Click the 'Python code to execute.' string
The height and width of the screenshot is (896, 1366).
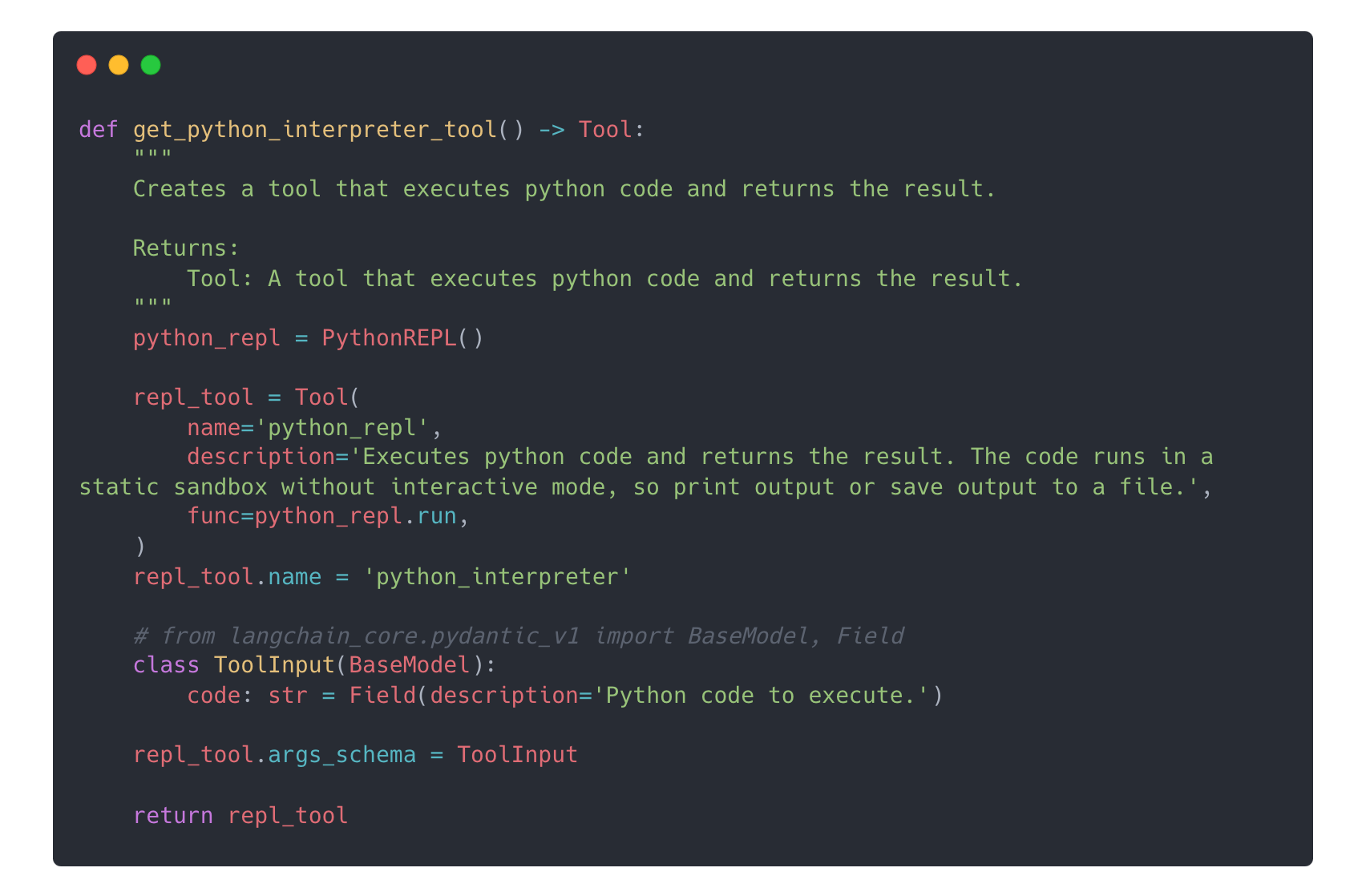(760, 696)
